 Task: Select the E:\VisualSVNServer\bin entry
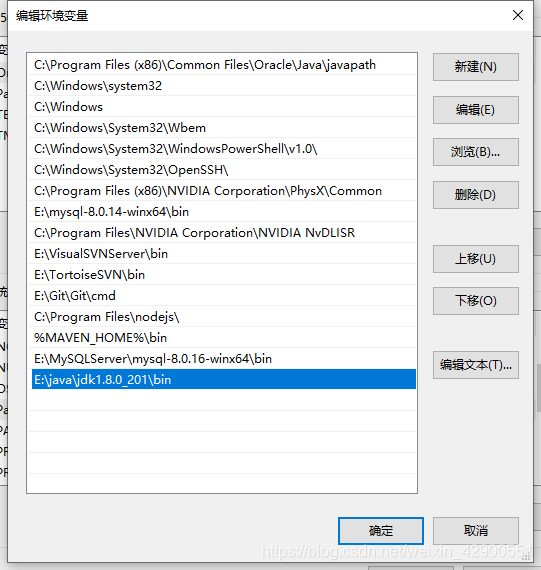[222, 254]
